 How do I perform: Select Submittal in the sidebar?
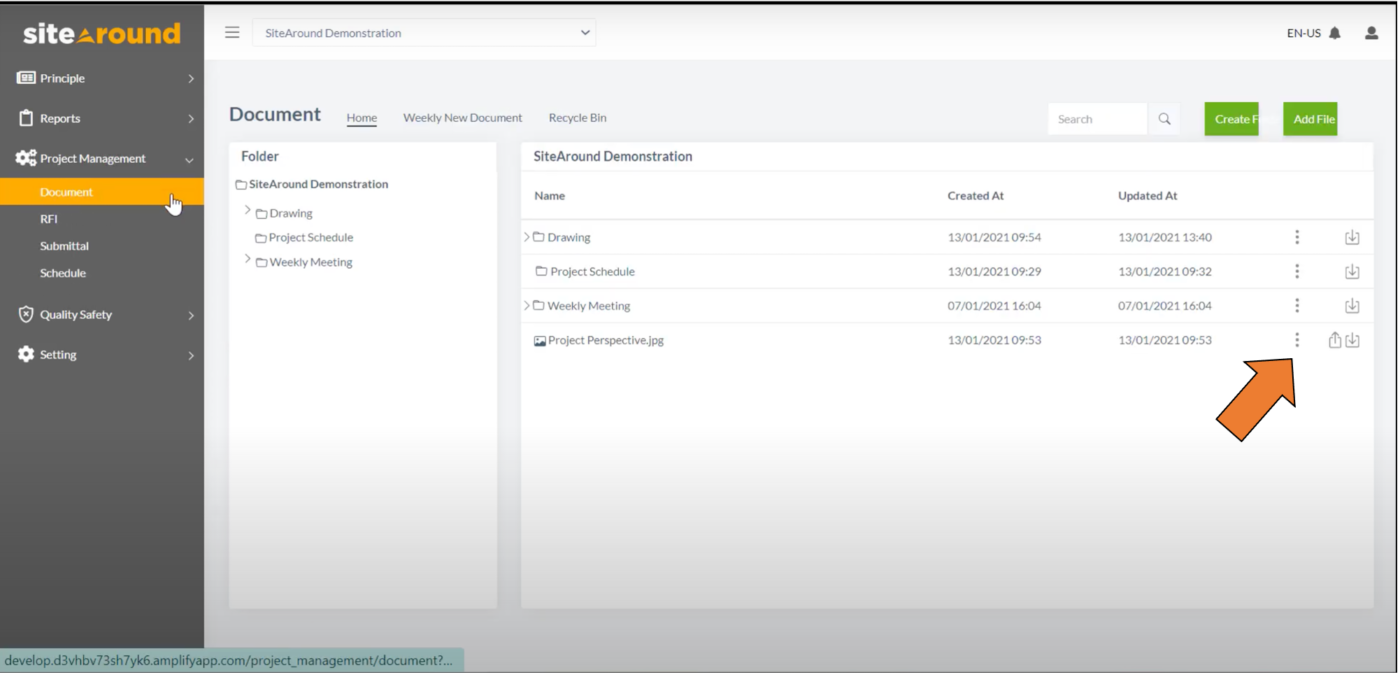click(x=64, y=245)
